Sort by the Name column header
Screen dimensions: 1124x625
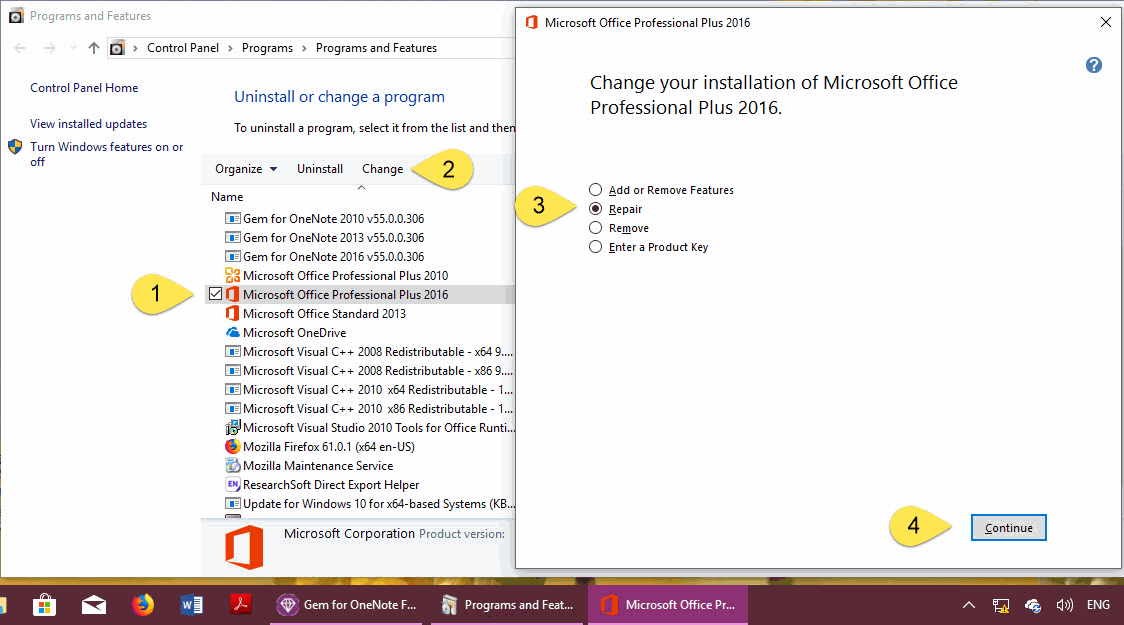coord(227,197)
